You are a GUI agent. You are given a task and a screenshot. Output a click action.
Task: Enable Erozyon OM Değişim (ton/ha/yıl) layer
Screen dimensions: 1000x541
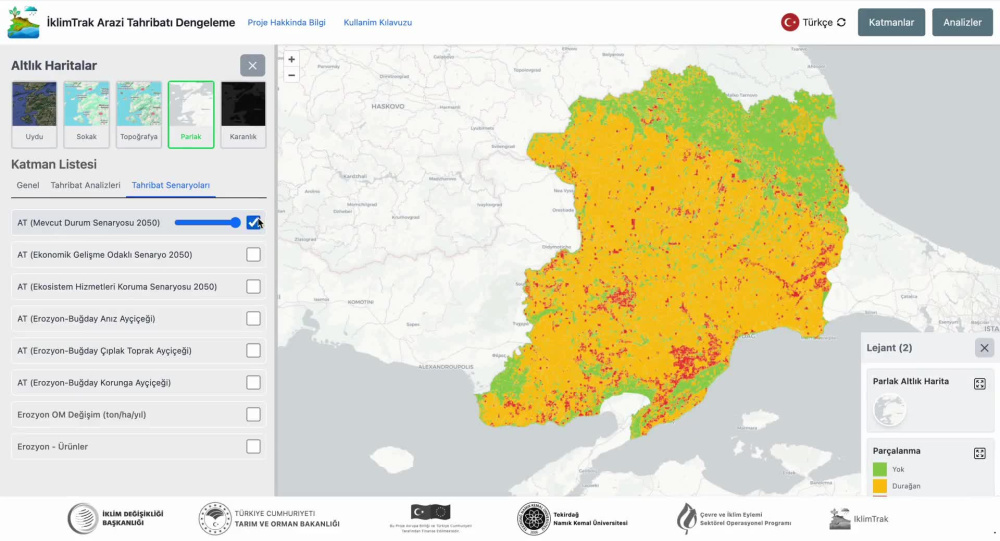coord(253,414)
